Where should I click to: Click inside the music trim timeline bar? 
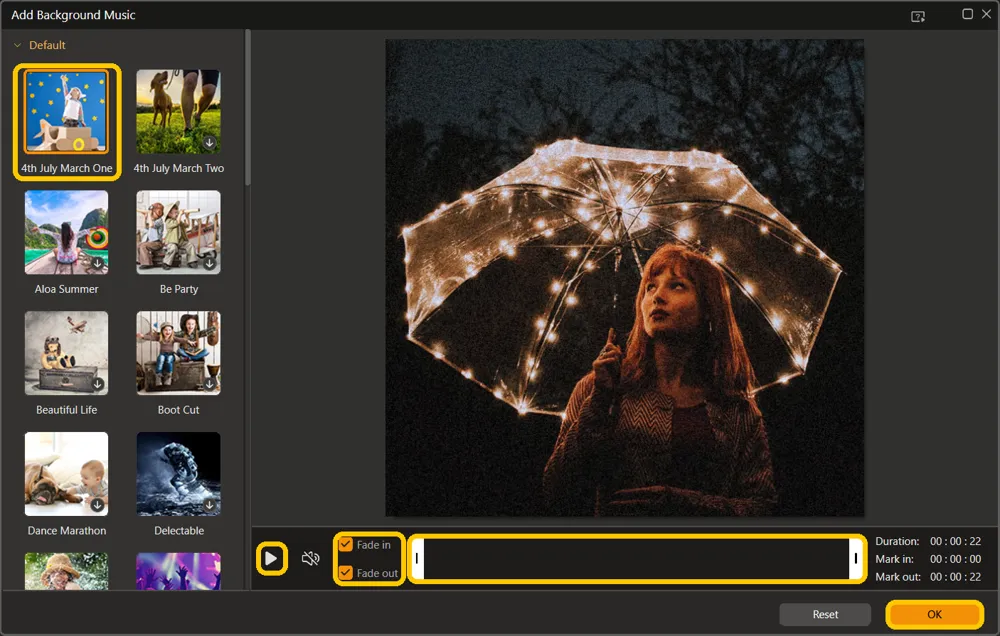[x=636, y=558]
